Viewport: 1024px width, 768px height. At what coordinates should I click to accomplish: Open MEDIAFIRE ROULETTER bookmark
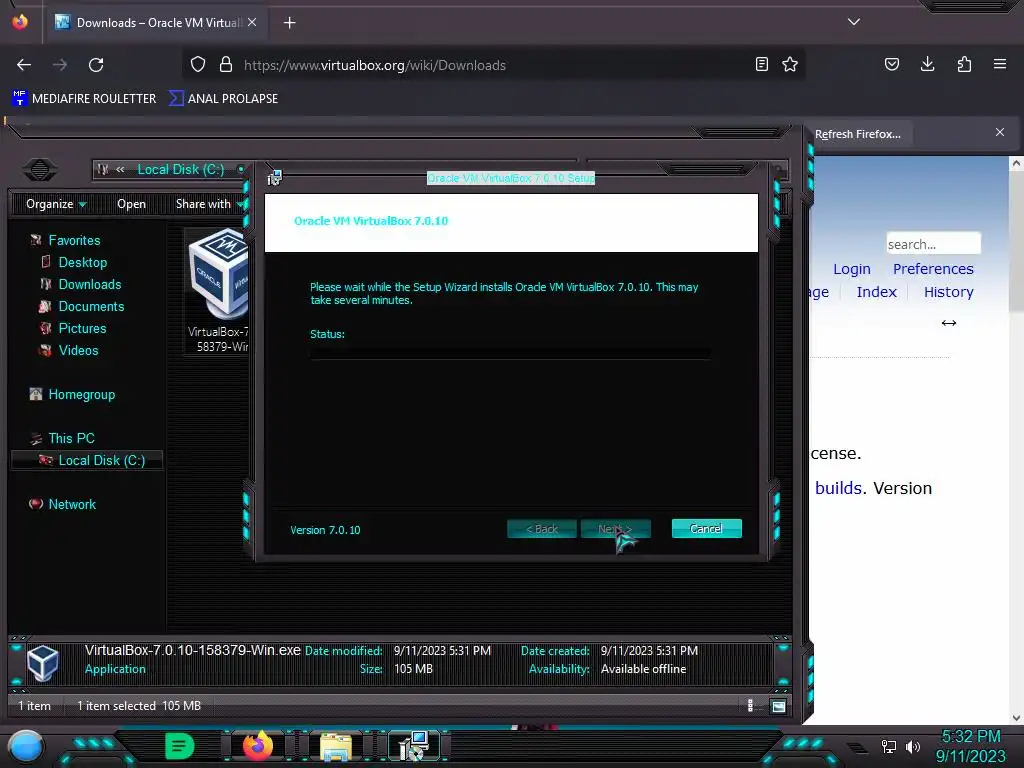click(84, 99)
